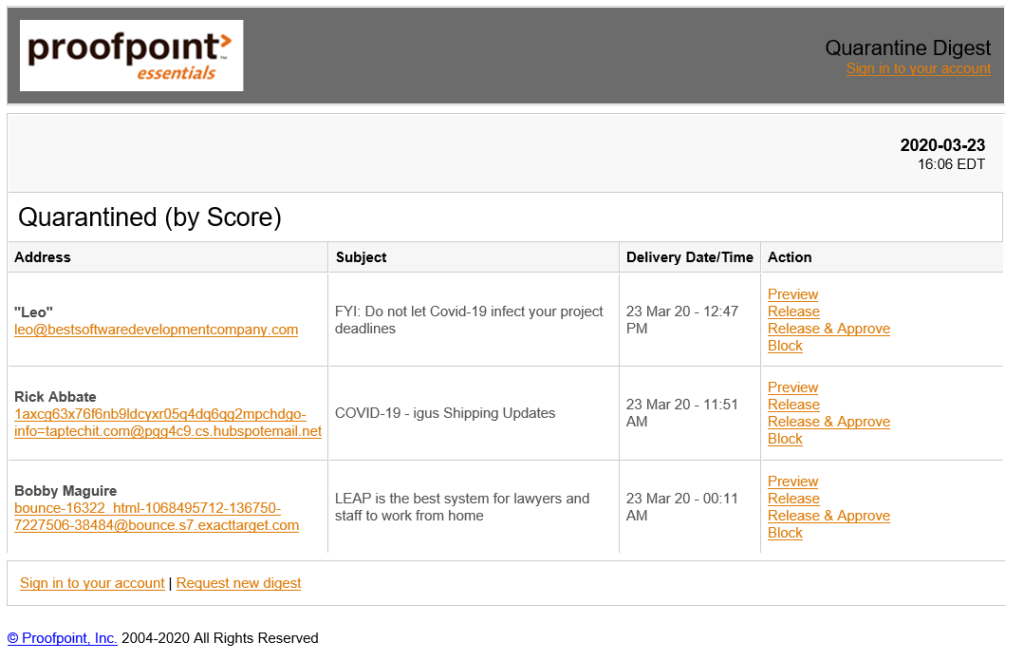Block sender Leo's email
Viewport: 1024px width, 661px height.
(785, 346)
